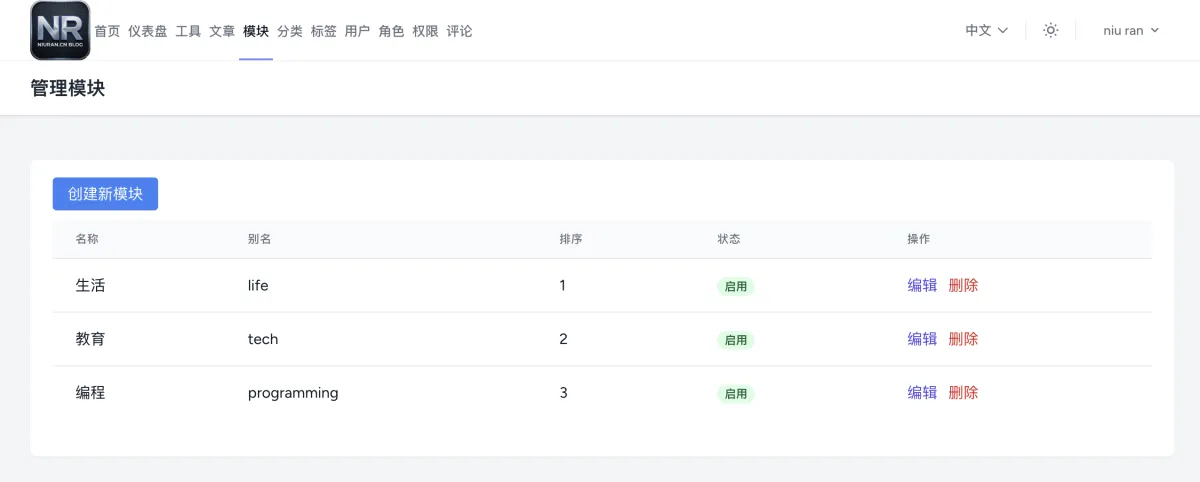Open the 仪表盘 dashboard page
Image resolution: width=1200 pixels, height=482 pixels.
coord(148,31)
